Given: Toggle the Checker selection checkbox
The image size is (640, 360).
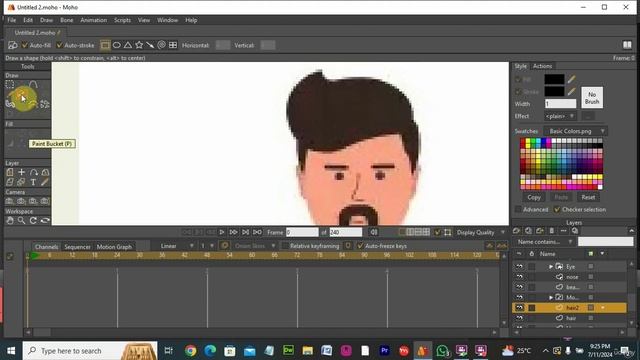Looking at the screenshot, I should pos(557,209).
